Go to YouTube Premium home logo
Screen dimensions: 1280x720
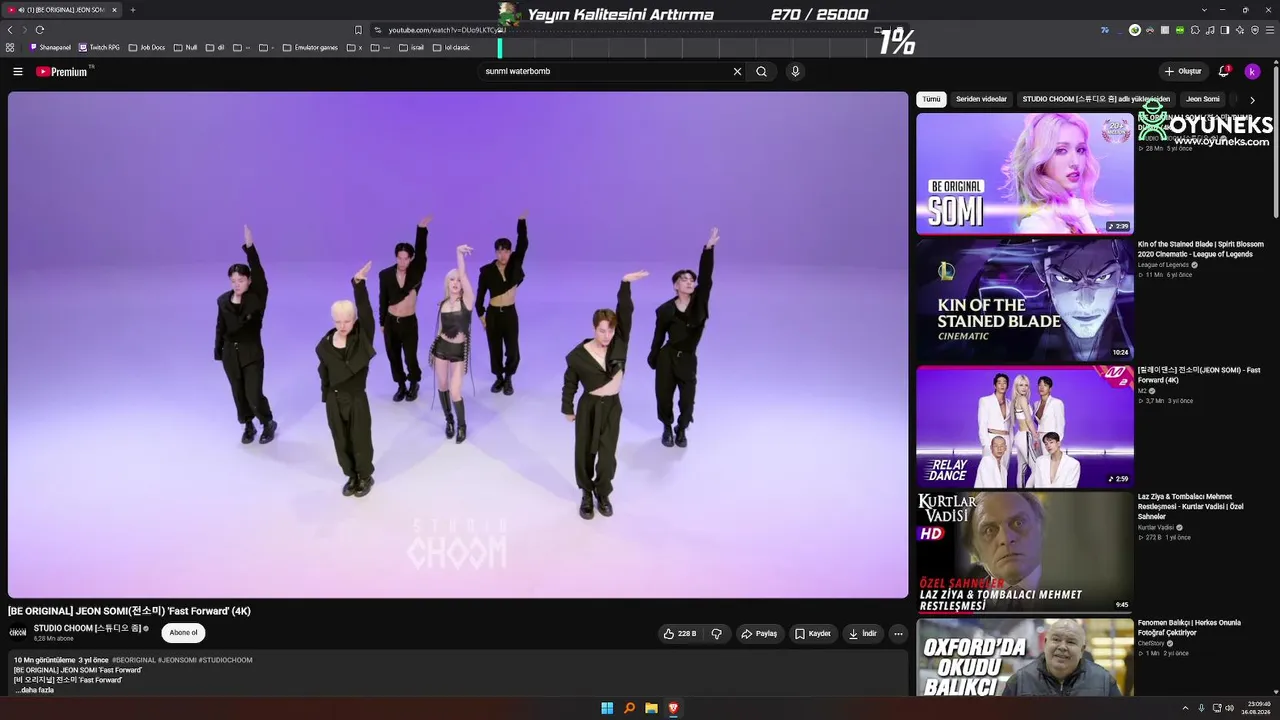click(64, 72)
